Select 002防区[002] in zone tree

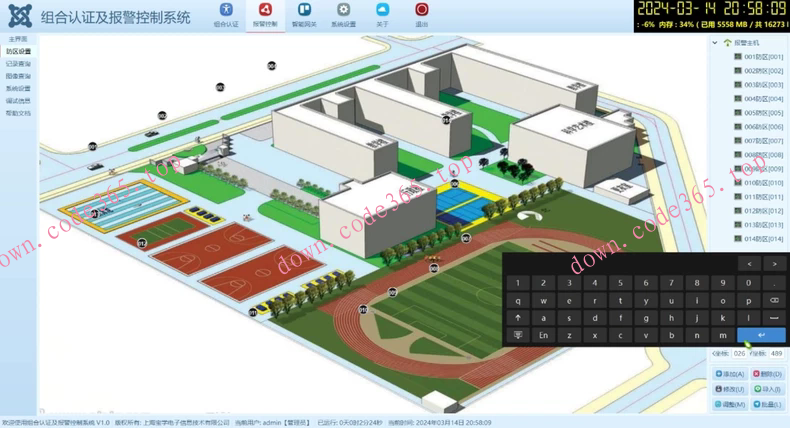pyautogui.click(x=763, y=71)
